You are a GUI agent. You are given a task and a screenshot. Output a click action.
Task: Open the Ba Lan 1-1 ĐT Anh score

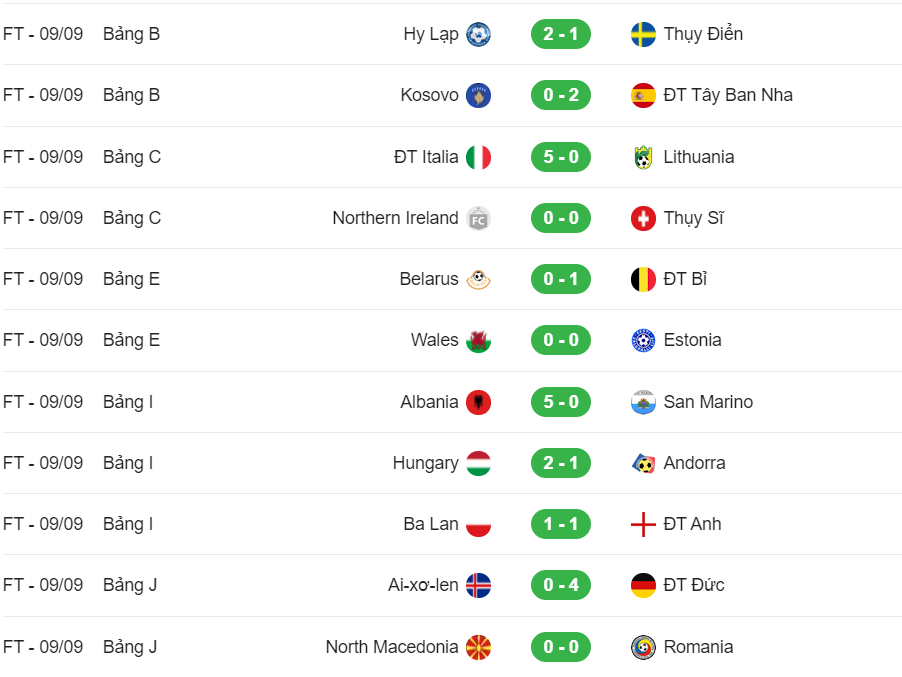[x=561, y=524]
